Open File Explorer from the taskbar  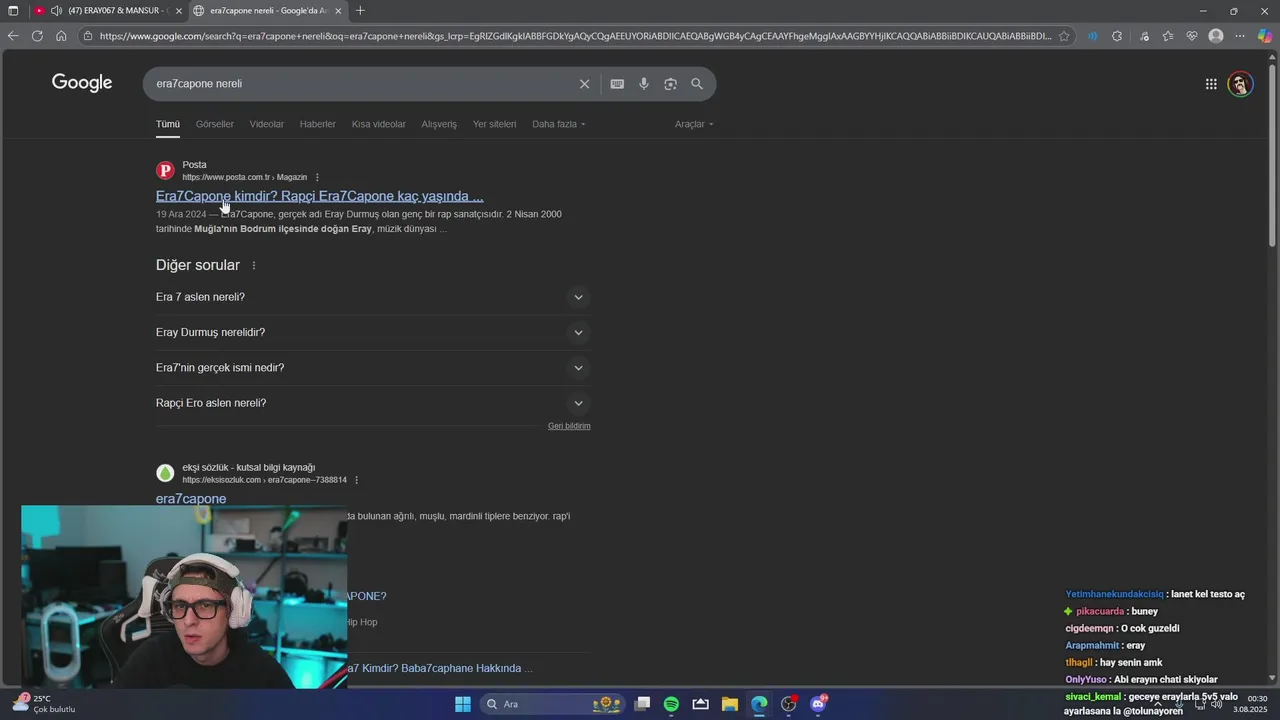pyautogui.click(x=730, y=704)
